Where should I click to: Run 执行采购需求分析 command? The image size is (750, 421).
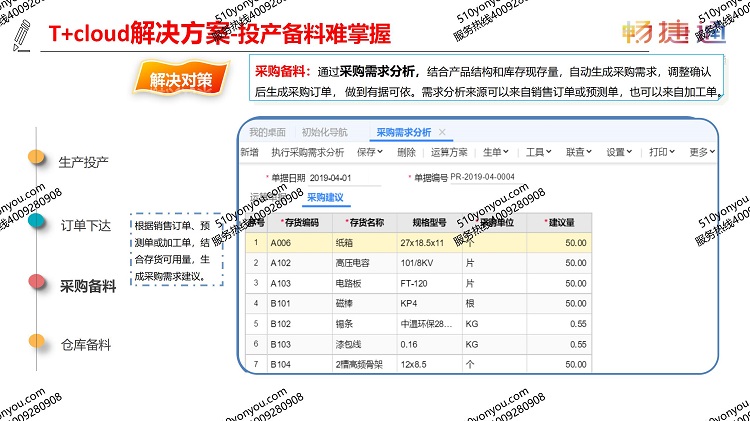click(307, 153)
